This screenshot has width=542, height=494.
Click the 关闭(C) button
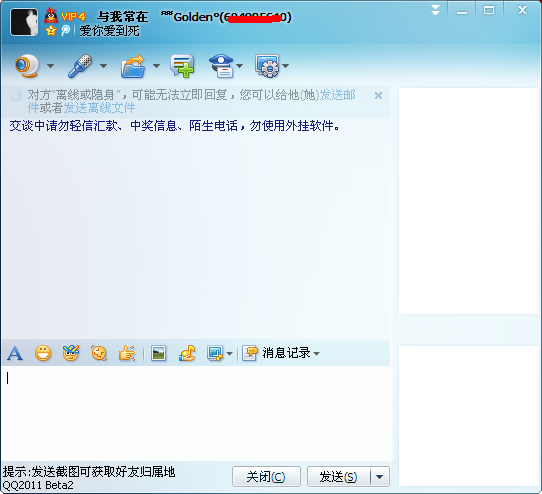coord(266,476)
